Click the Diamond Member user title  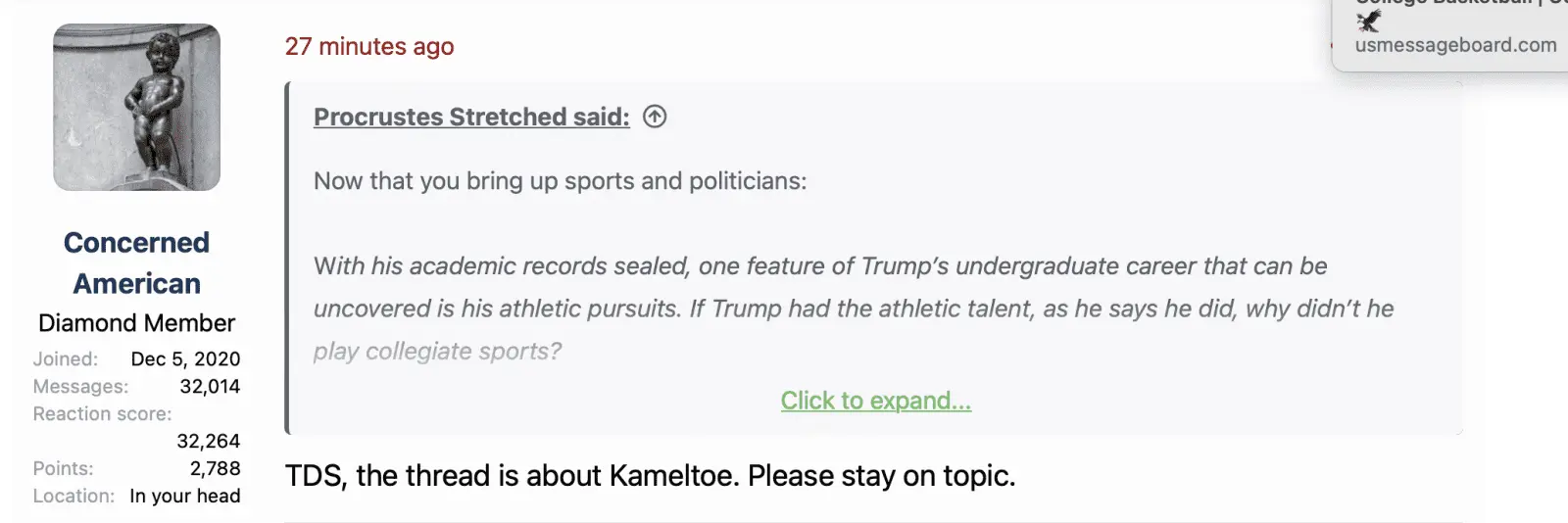point(136,323)
